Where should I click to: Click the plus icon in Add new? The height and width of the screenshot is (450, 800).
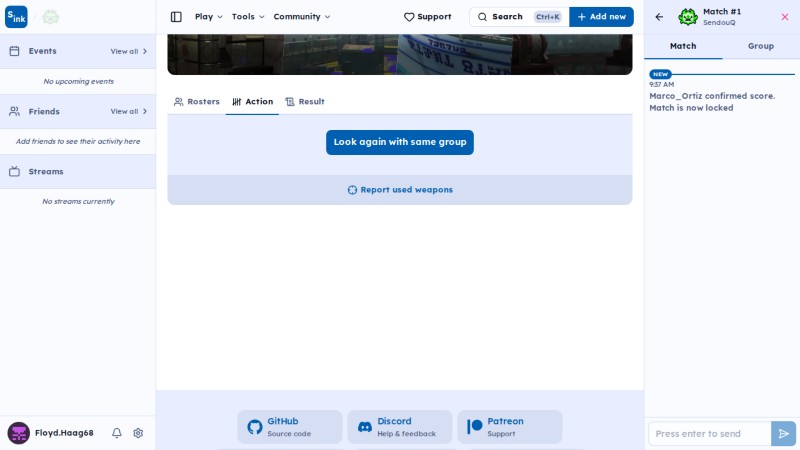582,17
